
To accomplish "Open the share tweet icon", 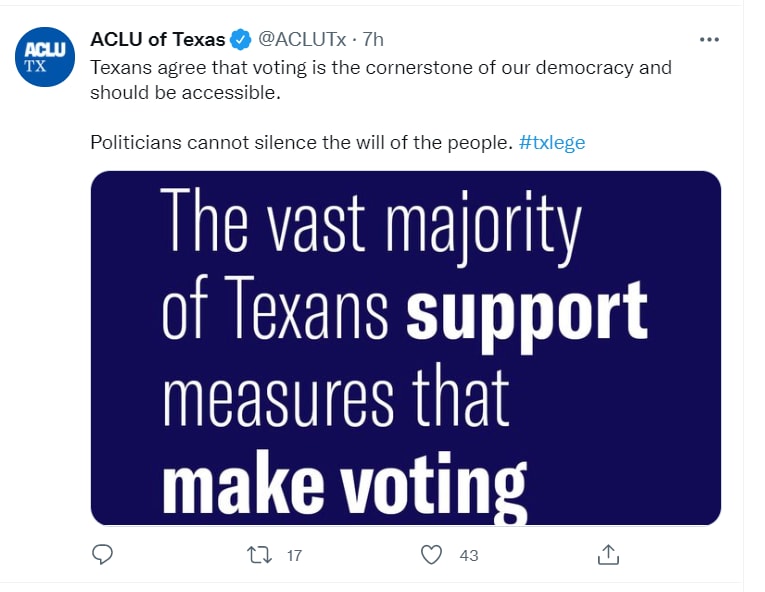I will pyautogui.click(x=608, y=554).
